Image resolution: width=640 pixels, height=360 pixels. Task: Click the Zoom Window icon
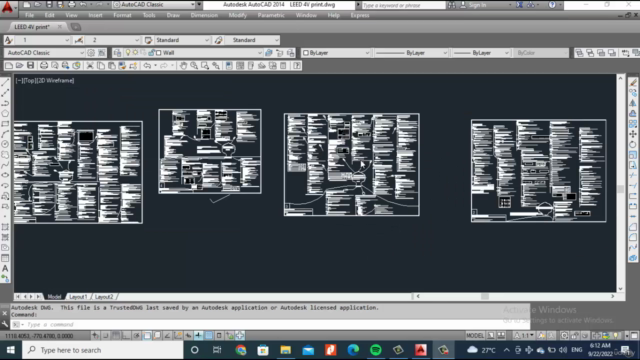coord(204,65)
